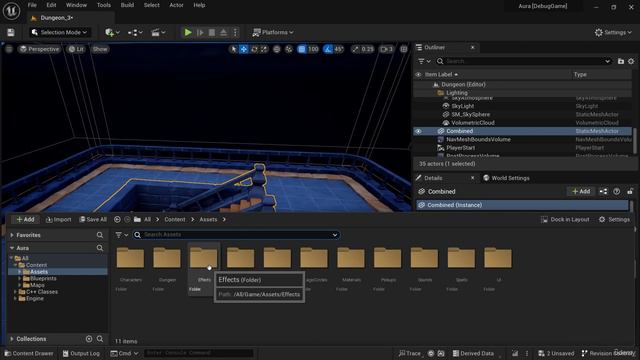Click the viewport Show button
This screenshot has width=640, height=360.
(100, 49)
